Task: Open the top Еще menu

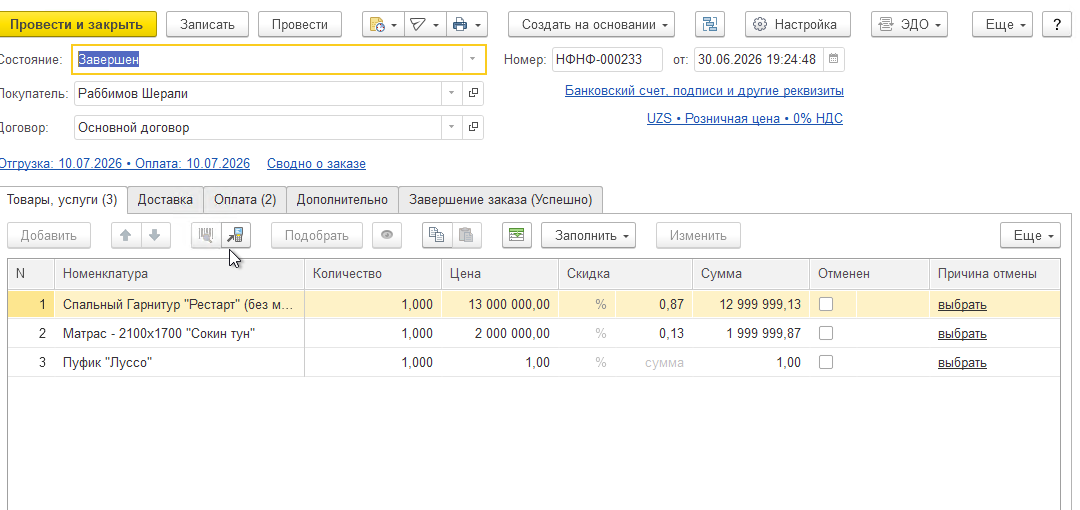Action: click(x=1003, y=25)
